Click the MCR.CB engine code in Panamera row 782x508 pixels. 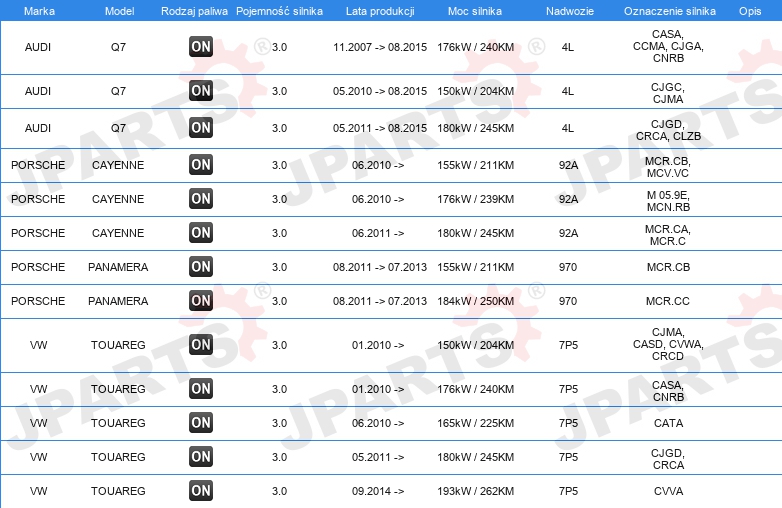point(668,267)
